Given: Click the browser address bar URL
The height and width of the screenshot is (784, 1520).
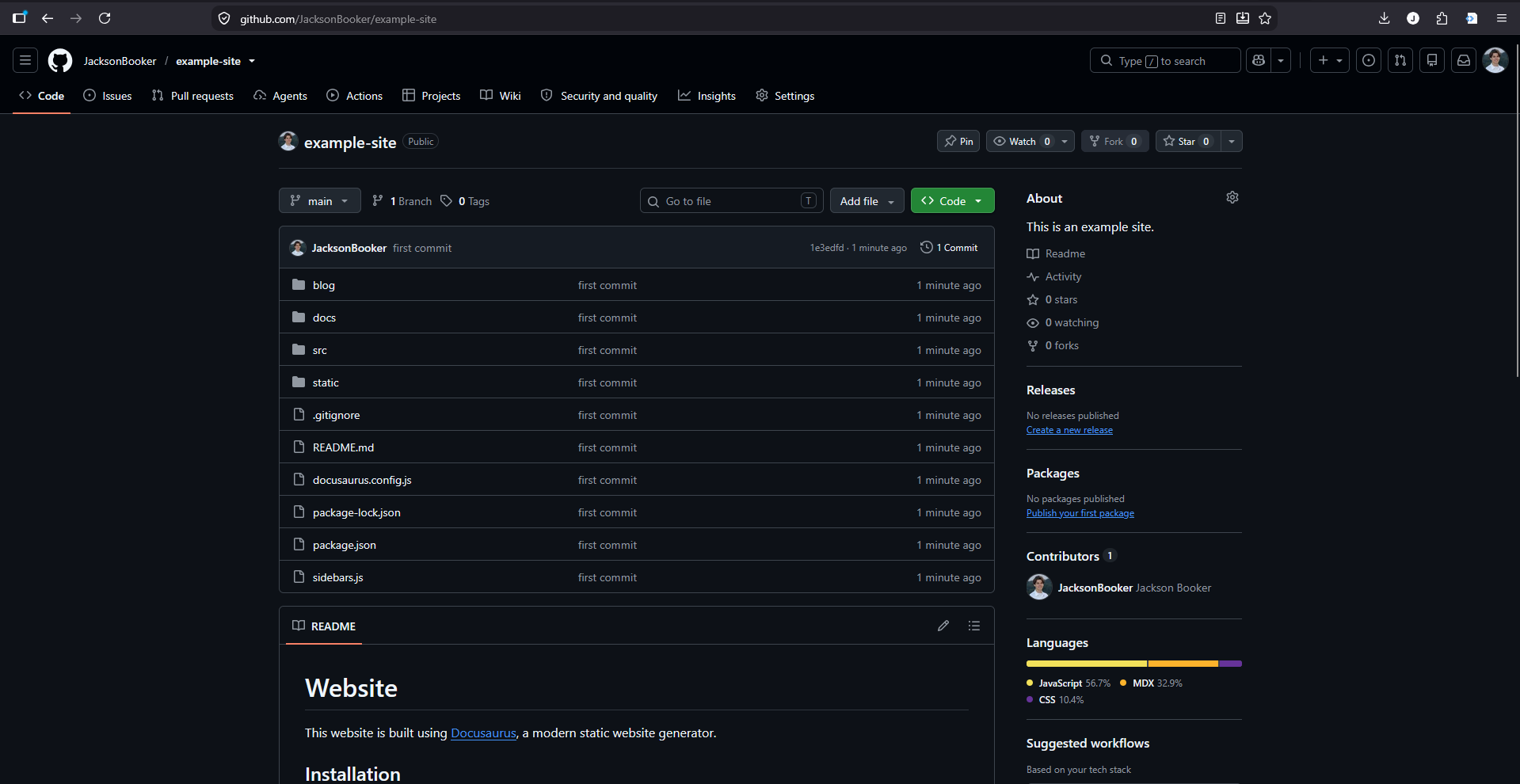Looking at the screenshot, I should coord(338,18).
